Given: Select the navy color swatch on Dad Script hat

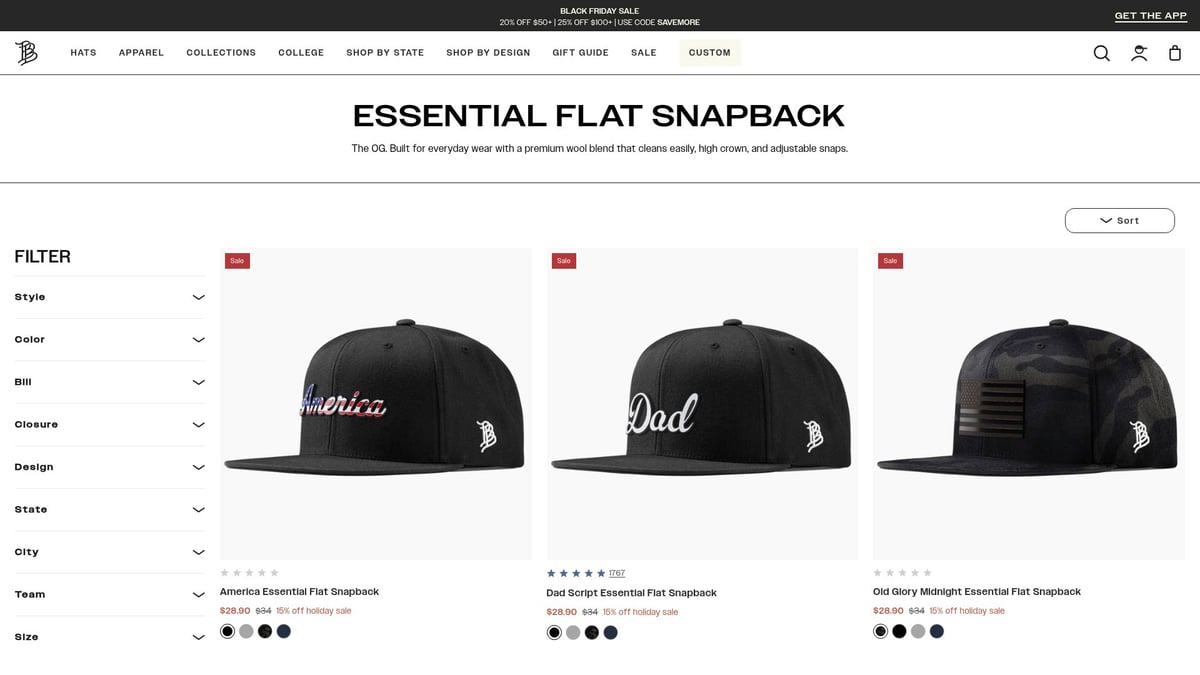Looking at the screenshot, I should click(611, 632).
